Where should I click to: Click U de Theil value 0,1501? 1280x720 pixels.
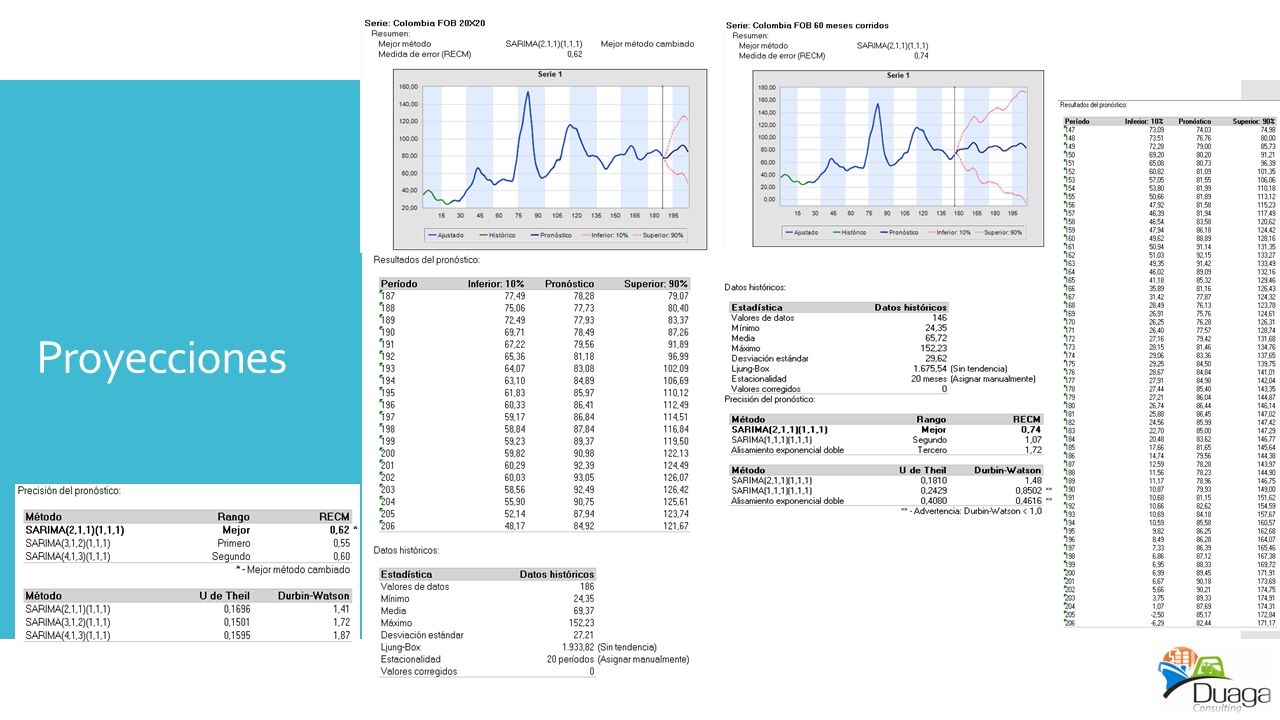click(237, 621)
